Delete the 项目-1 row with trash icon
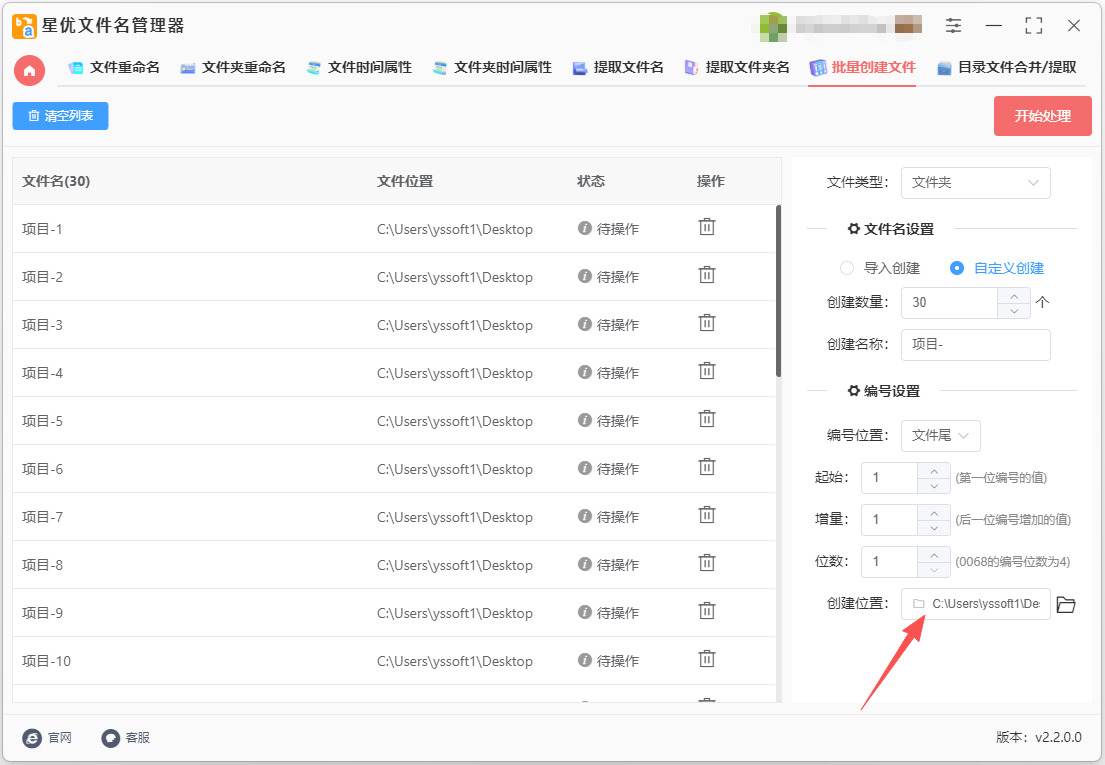The image size is (1105, 765). point(707,227)
